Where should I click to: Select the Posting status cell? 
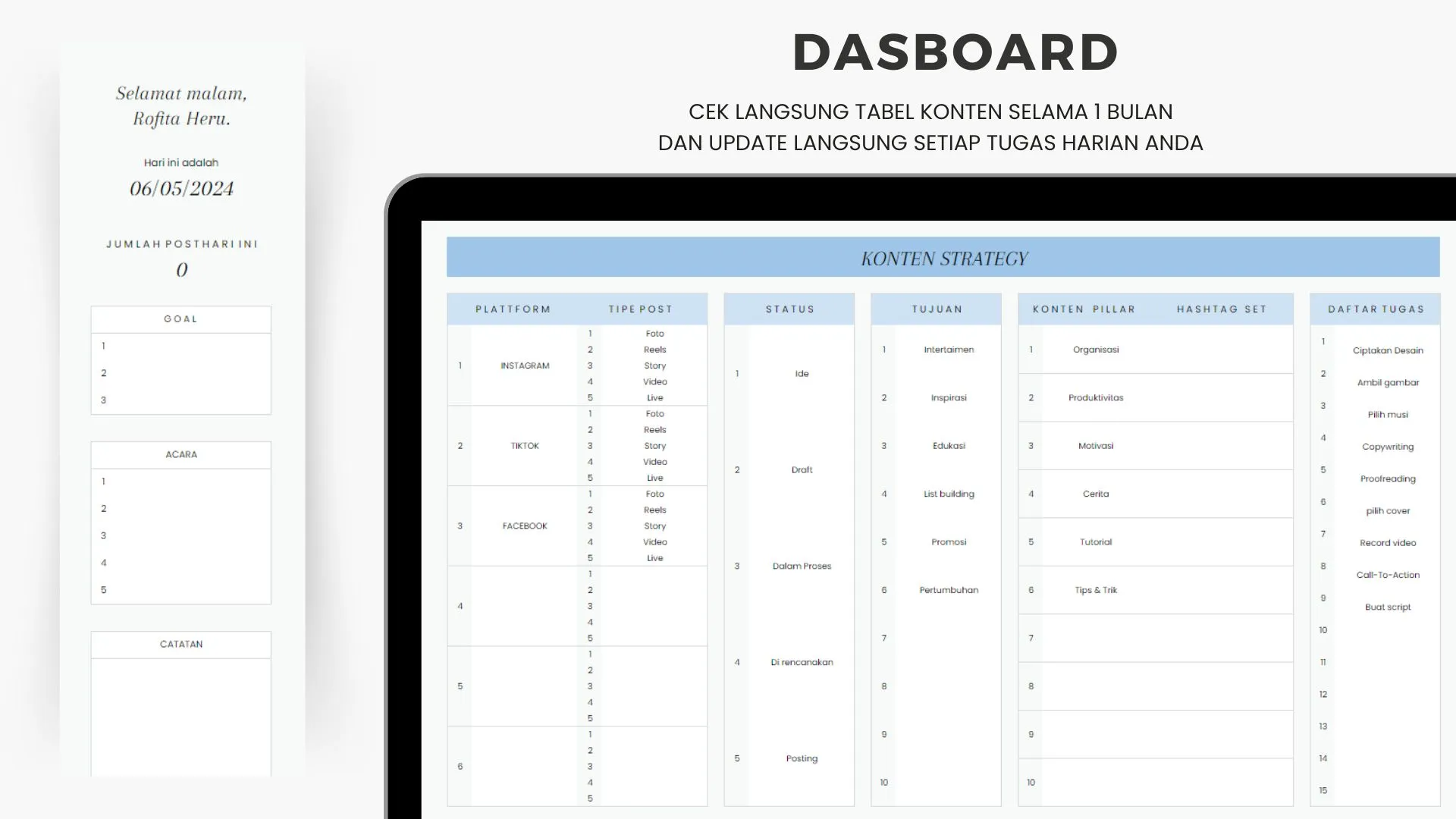pos(802,758)
